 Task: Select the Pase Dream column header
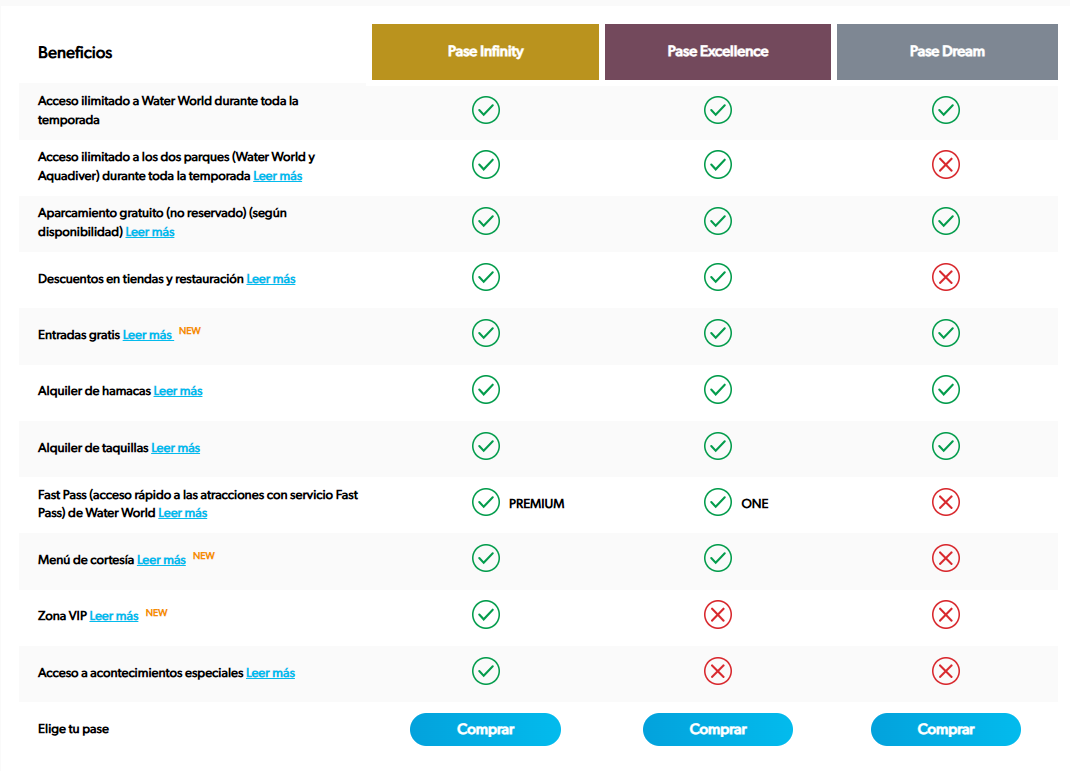pos(946,52)
